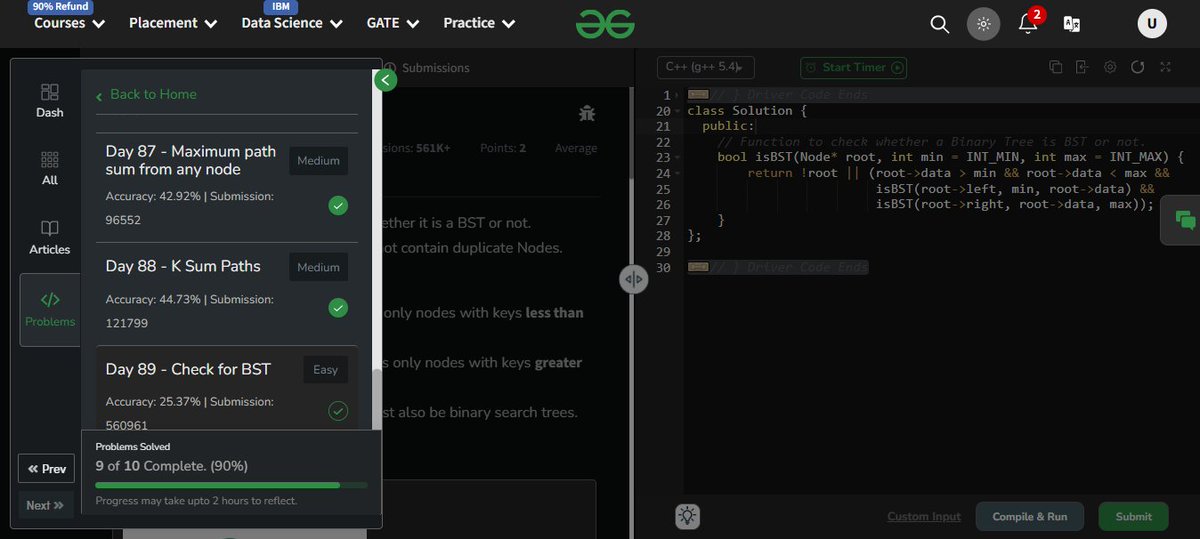The image size is (1200, 539).
Task: Go to next page with Next button
Action: point(46,505)
